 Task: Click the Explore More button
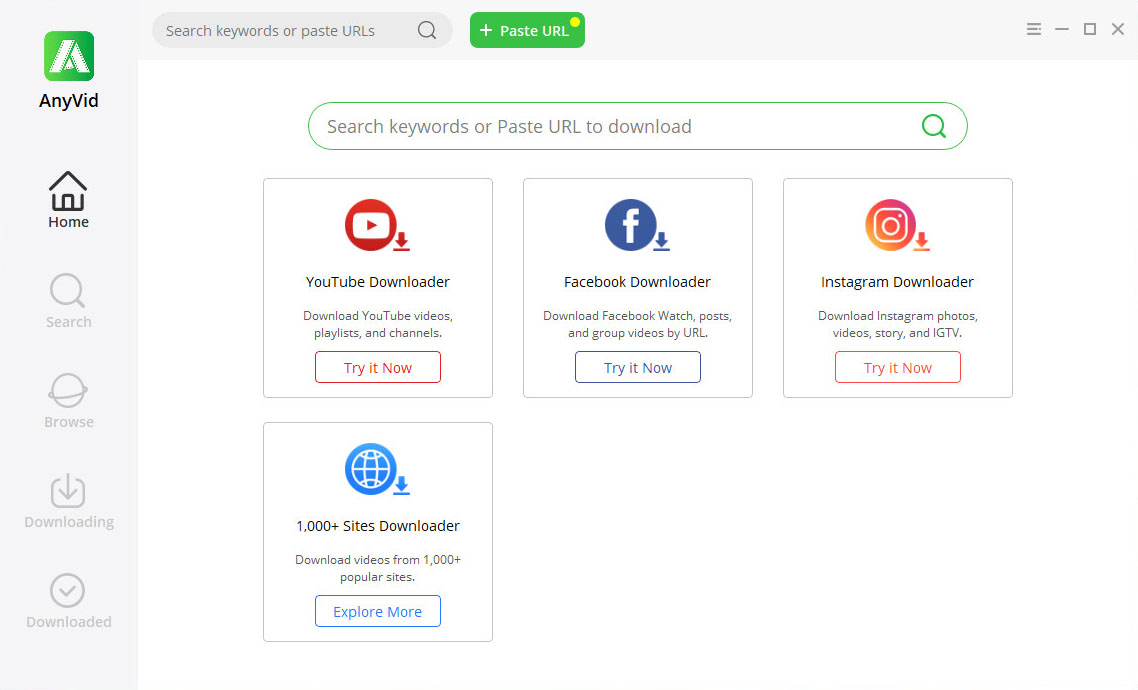click(x=378, y=611)
